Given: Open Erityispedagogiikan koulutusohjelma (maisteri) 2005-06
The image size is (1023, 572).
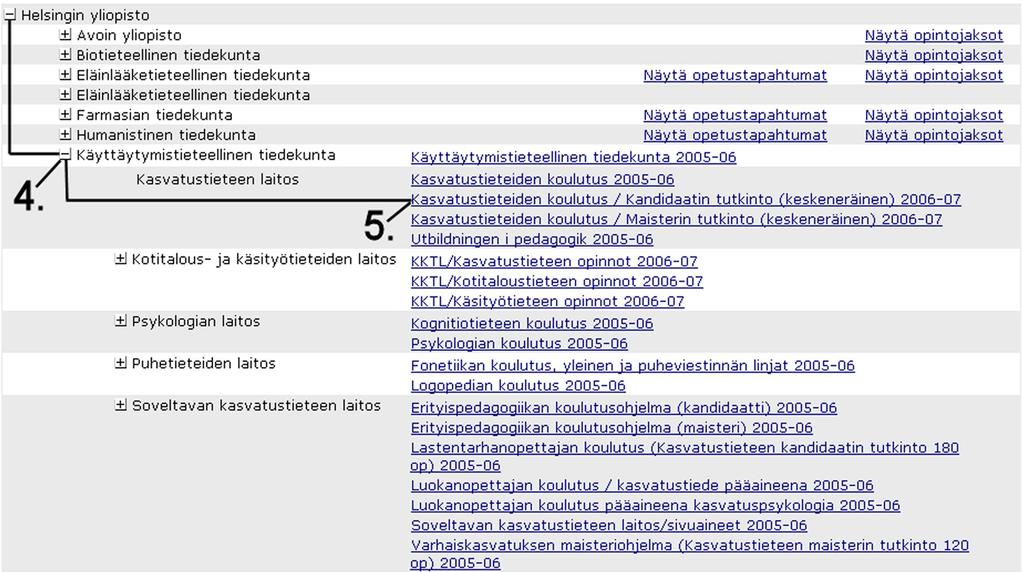Looking at the screenshot, I should tap(611, 428).
